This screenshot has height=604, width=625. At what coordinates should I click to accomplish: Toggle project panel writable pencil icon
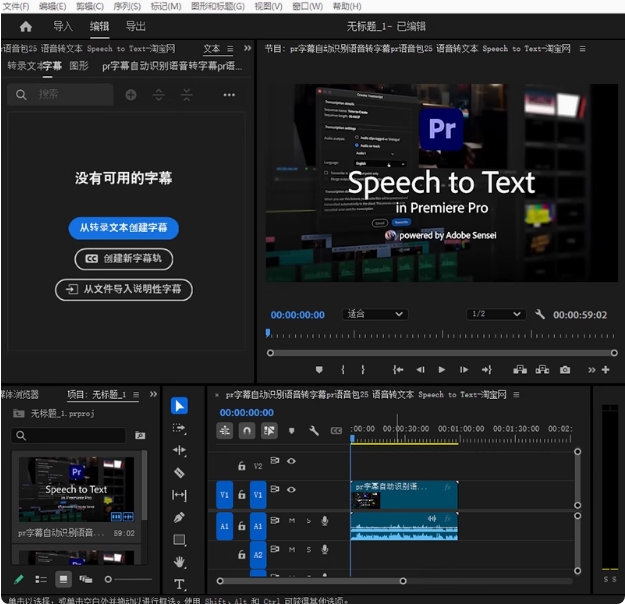click(18, 579)
